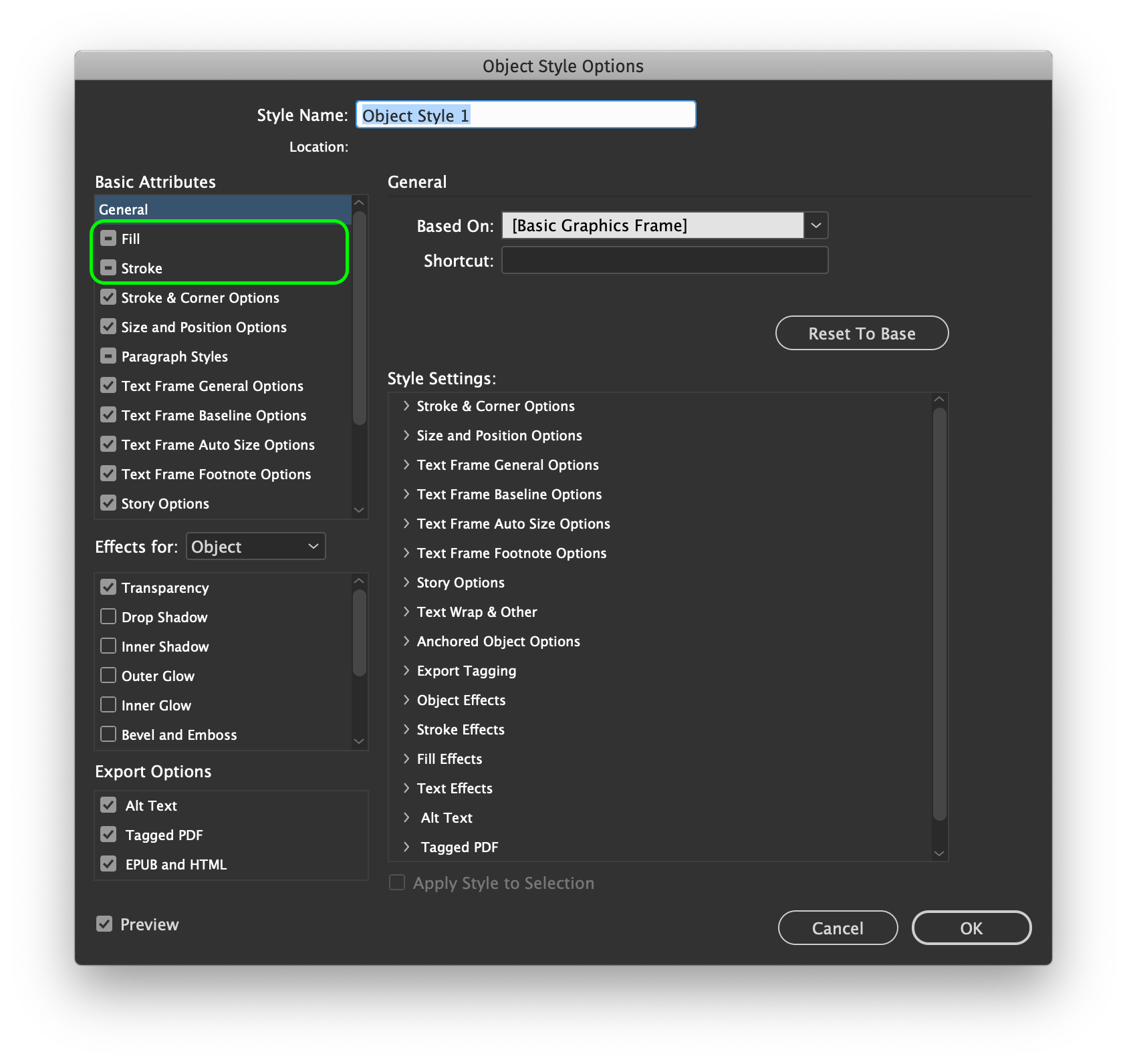This screenshot has height=1064, width=1127.
Task: Enable the Outer Glow effect
Action: [108, 676]
